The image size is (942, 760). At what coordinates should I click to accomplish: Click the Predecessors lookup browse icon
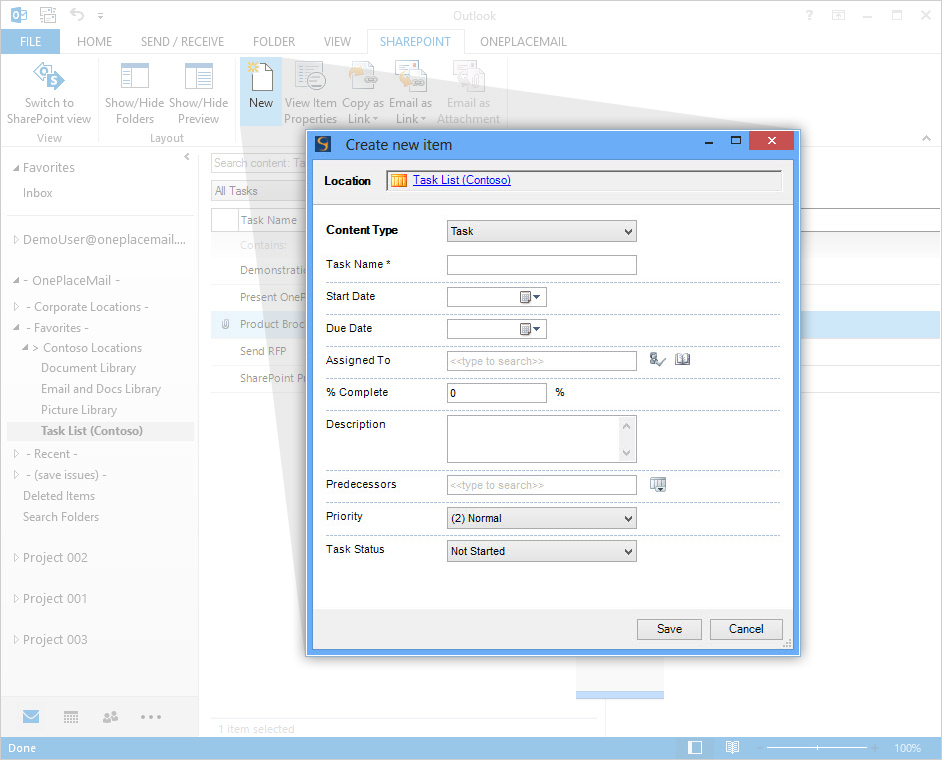click(658, 484)
